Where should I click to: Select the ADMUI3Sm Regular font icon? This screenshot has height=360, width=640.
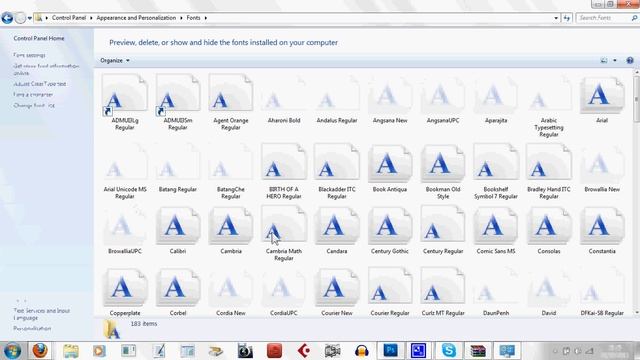click(x=178, y=95)
